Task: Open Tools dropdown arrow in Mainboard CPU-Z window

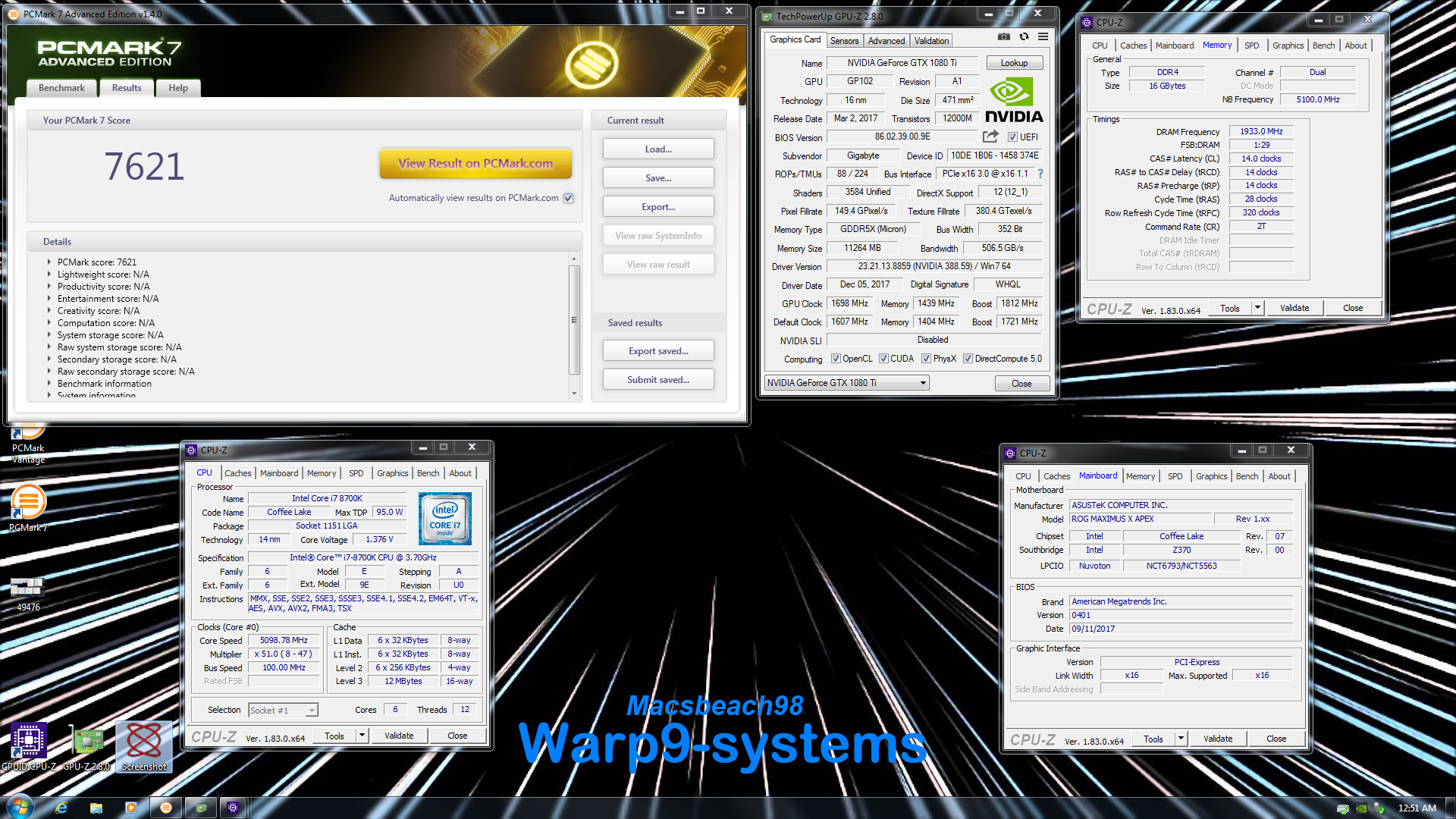Action: point(1181,739)
